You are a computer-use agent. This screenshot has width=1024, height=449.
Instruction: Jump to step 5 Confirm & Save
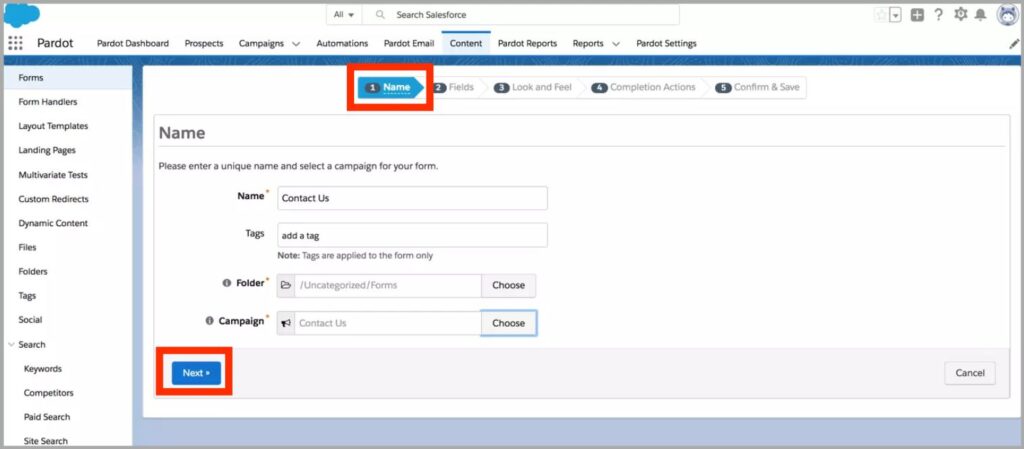click(758, 87)
